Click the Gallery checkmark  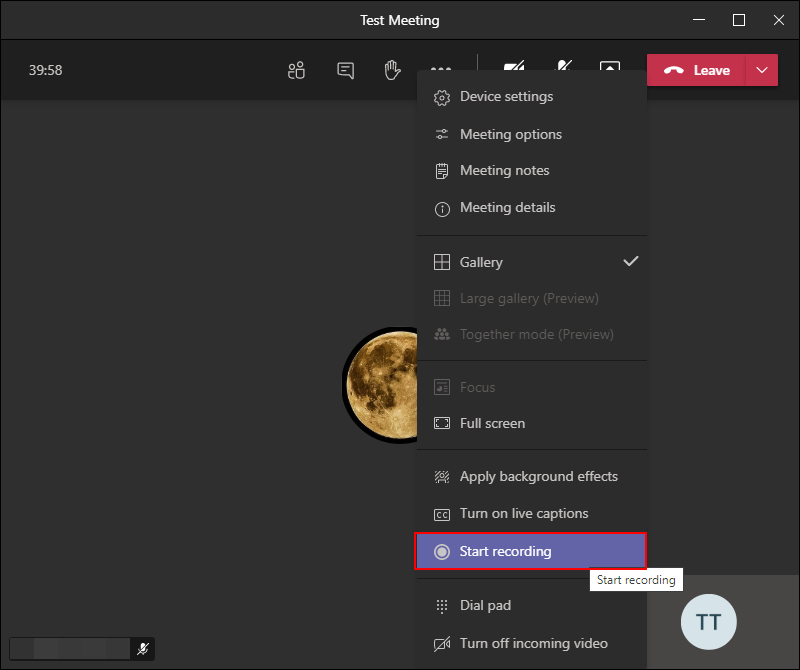631,261
